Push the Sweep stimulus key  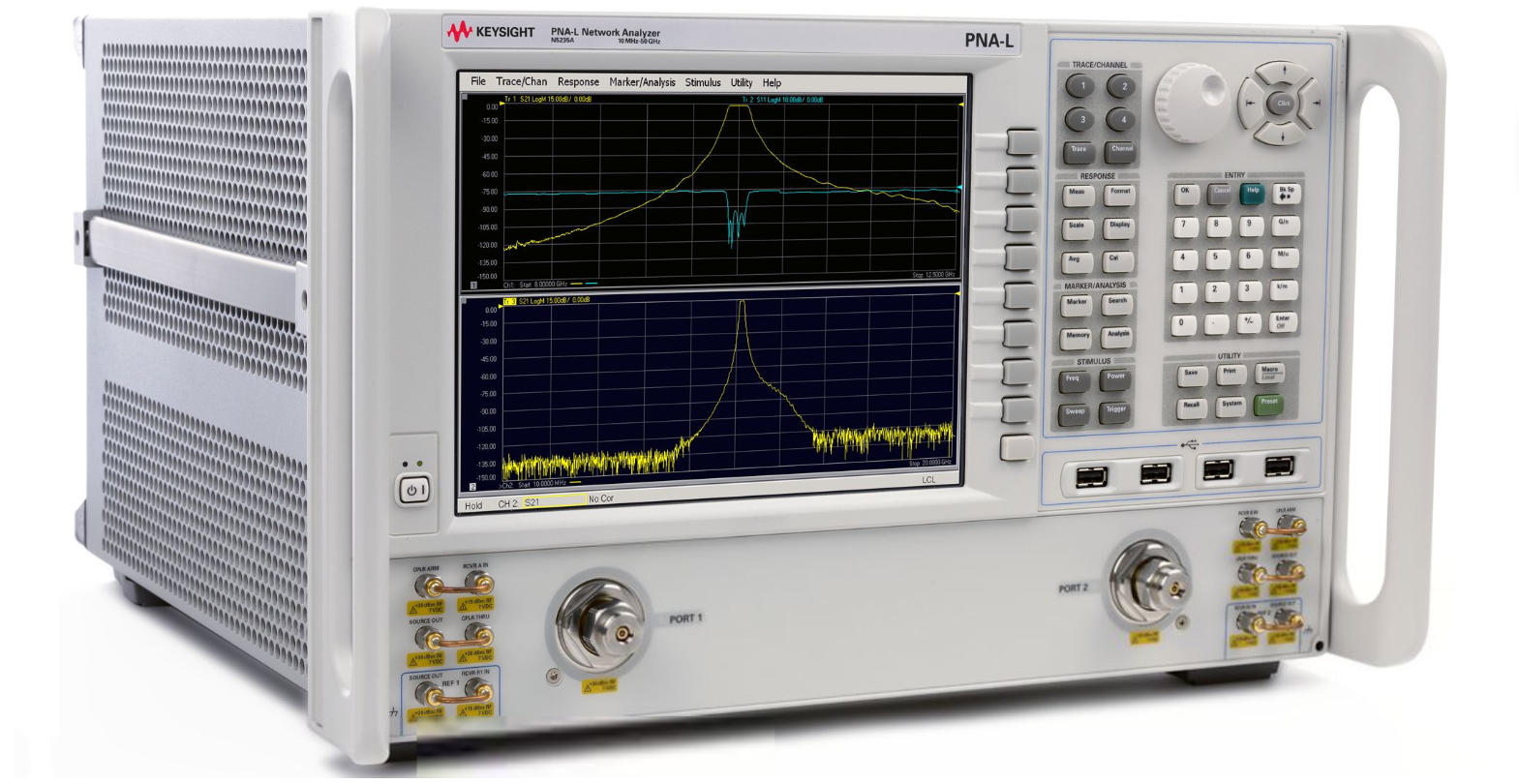1074,413
